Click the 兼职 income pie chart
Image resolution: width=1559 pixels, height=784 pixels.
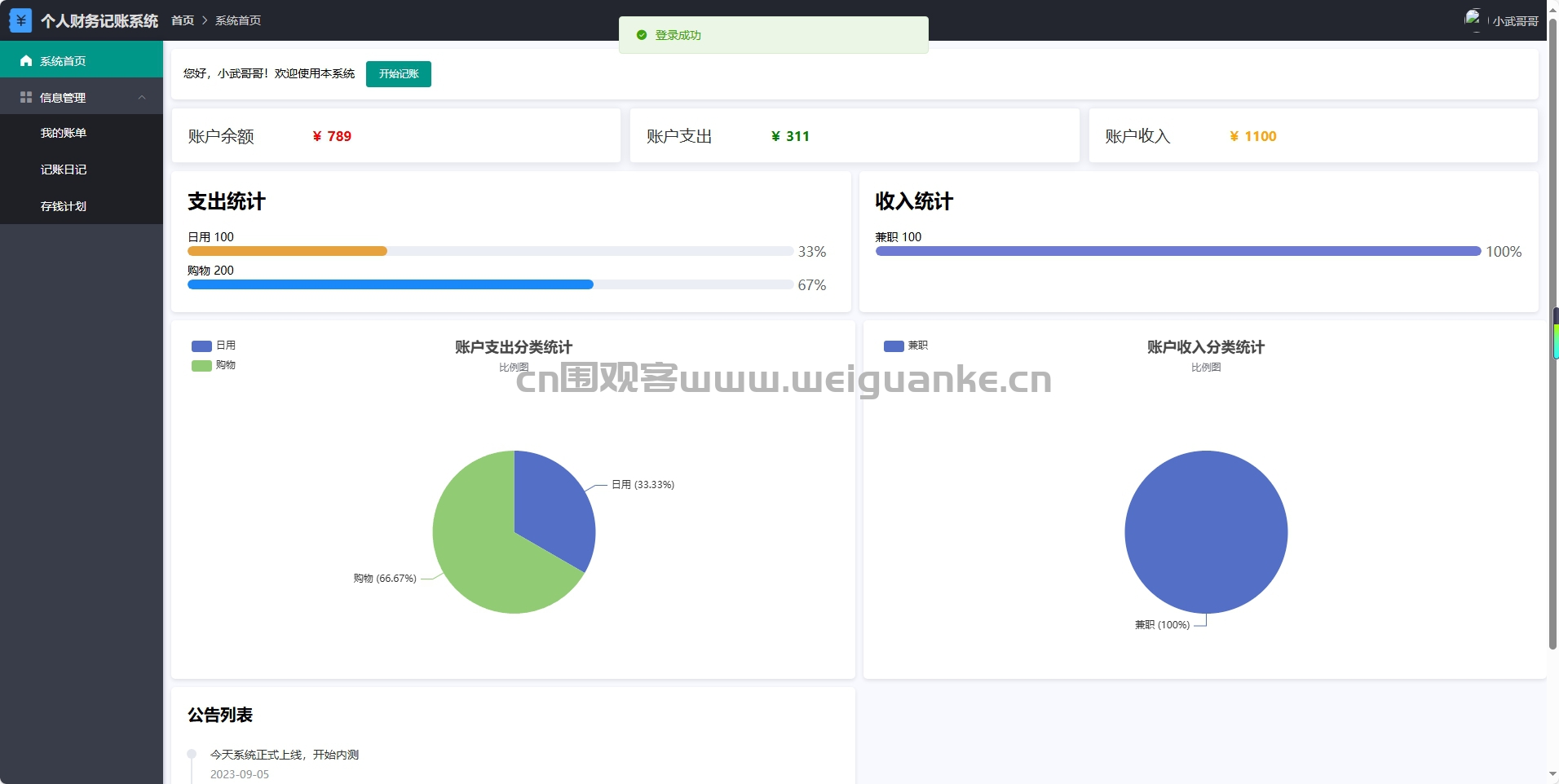(x=1206, y=532)
